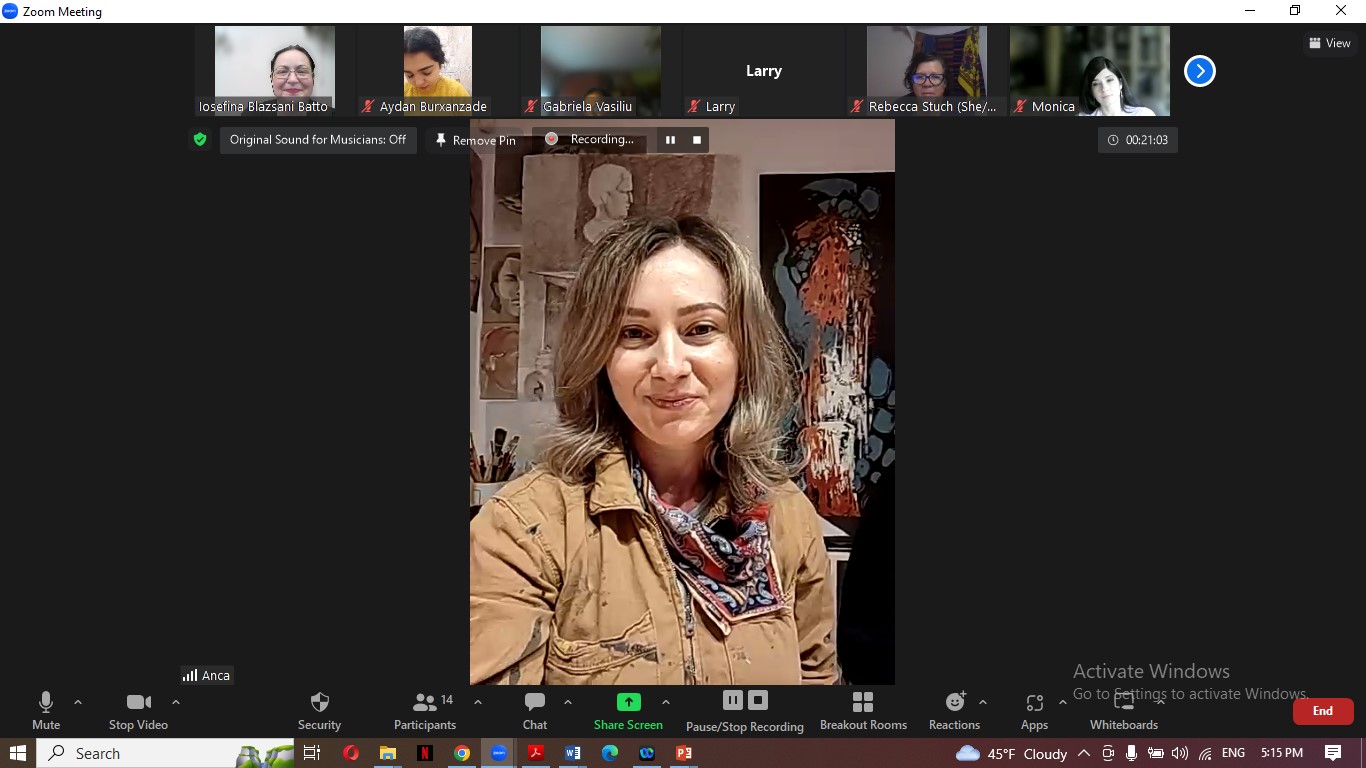Select Rebecca Stuch video thumbnail
This screenshot has width=1366, height=768.
[927, 71]
